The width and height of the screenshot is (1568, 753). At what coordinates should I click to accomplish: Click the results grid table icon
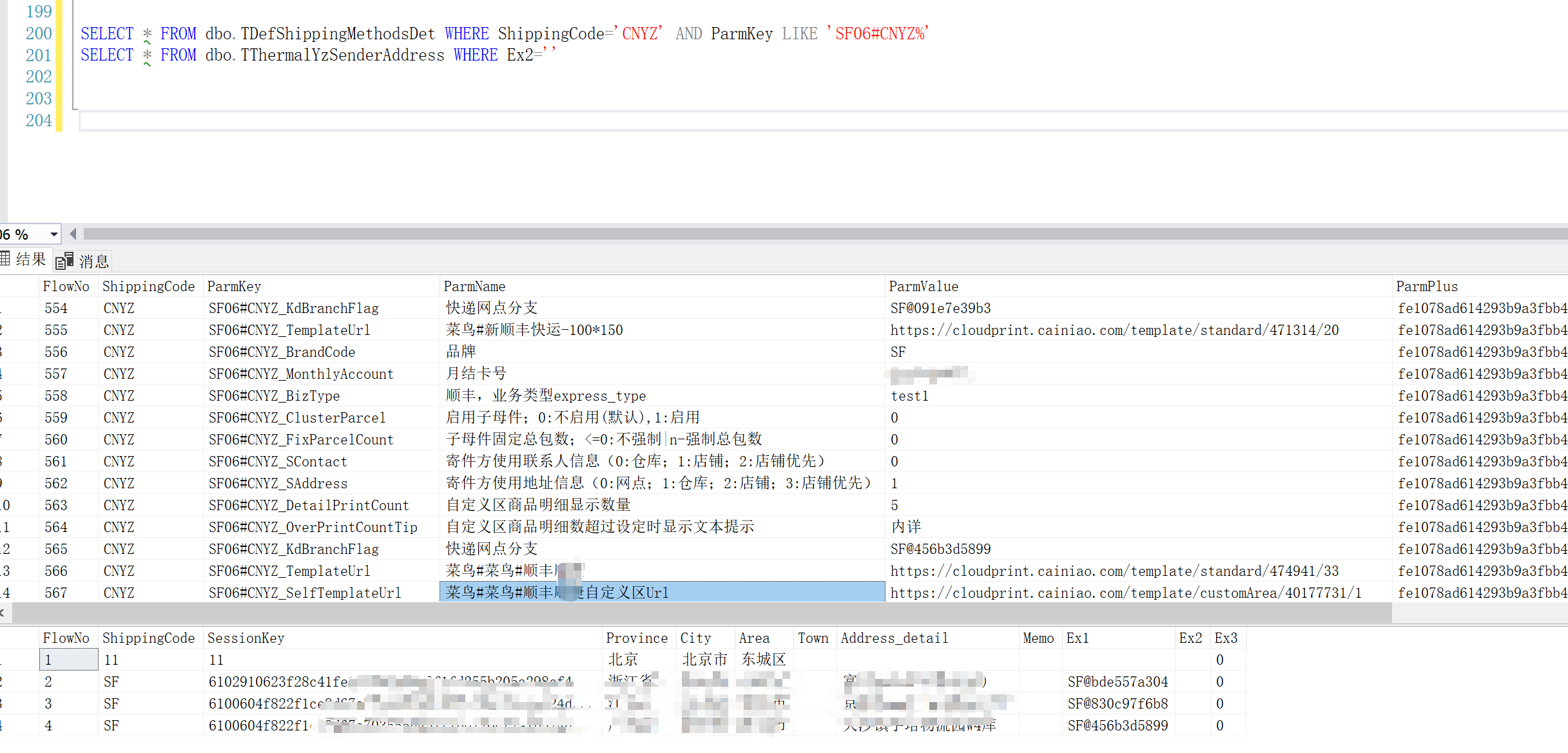[x=5, y=259]
